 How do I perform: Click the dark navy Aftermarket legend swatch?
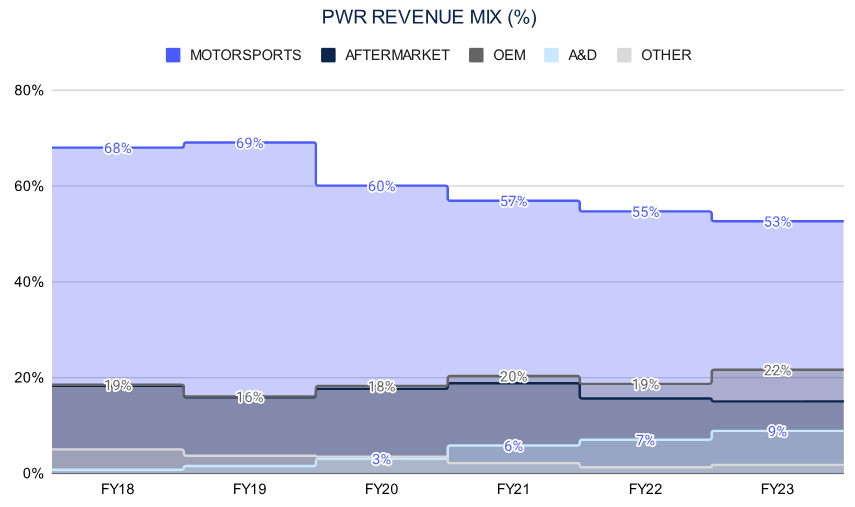coord(327,55)
